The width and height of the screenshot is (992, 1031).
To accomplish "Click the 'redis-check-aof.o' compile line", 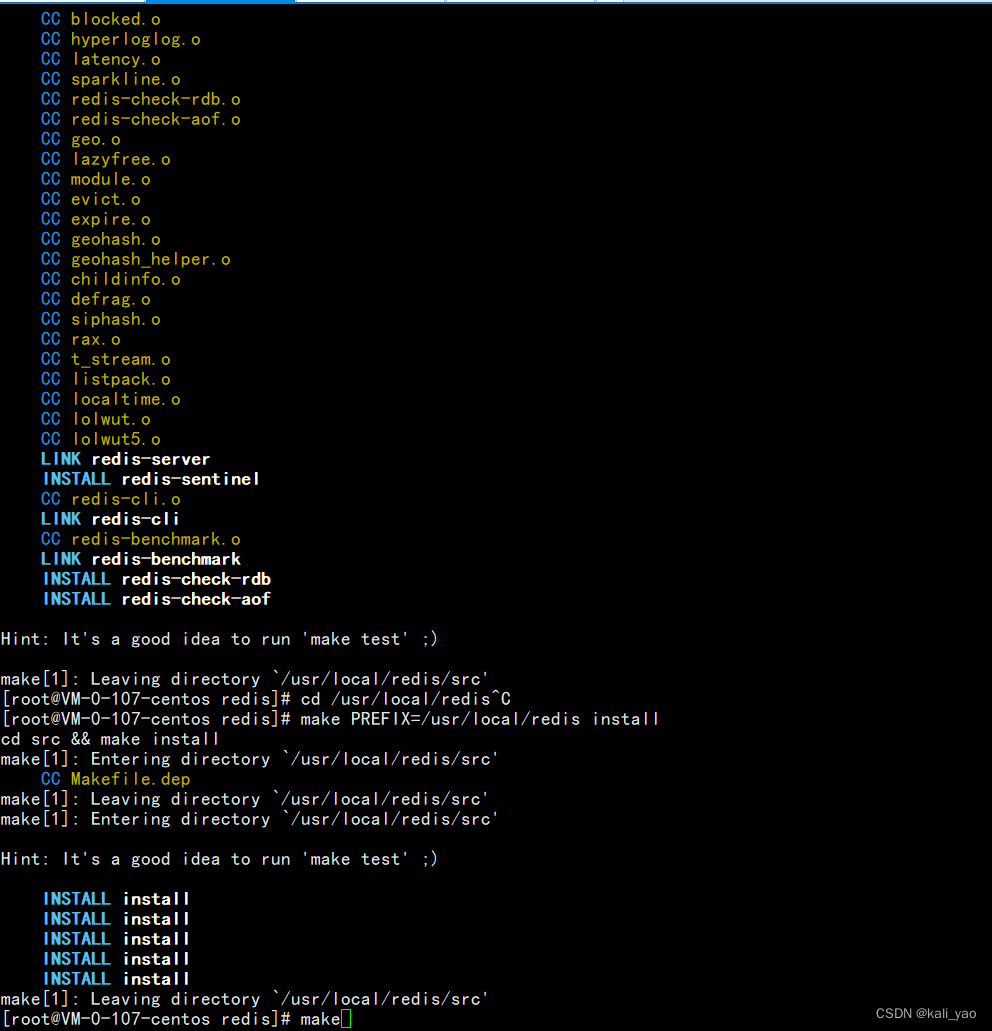I will (x=141, y=119).
